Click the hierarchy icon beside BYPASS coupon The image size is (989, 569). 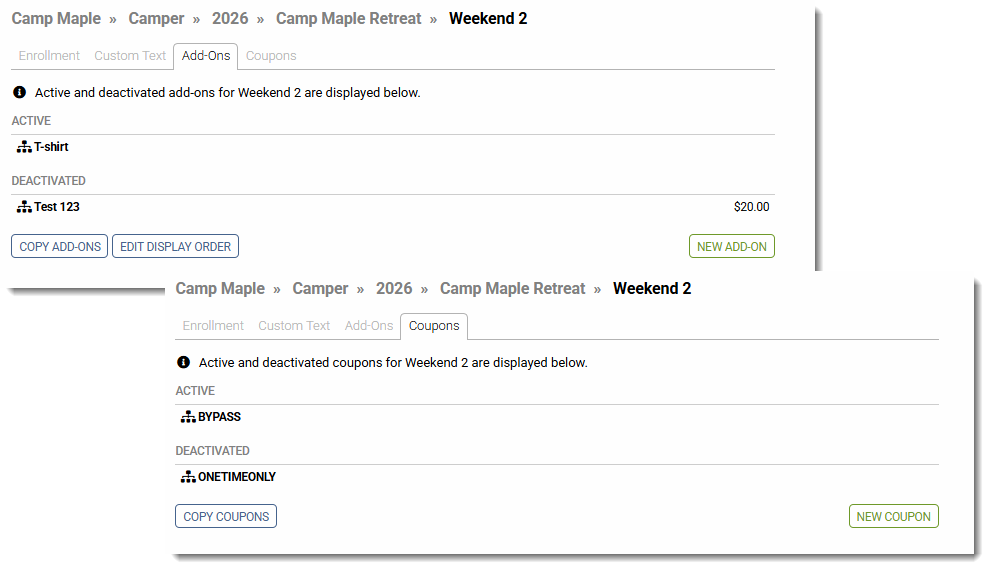point(188,417)
